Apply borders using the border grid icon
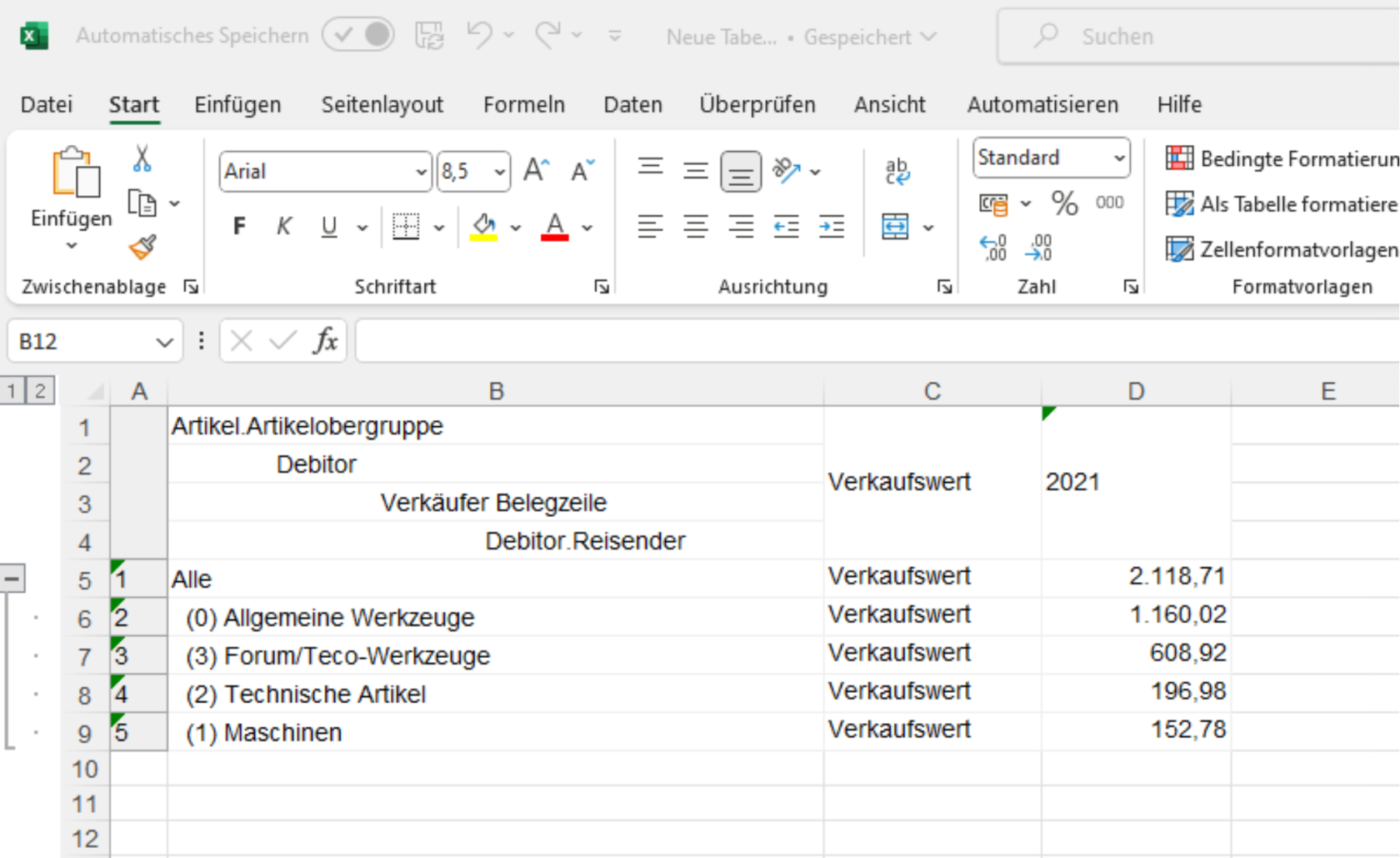The height and width of the screenshot is (858, 1400). pyautogui.click(x=406, y=226)
